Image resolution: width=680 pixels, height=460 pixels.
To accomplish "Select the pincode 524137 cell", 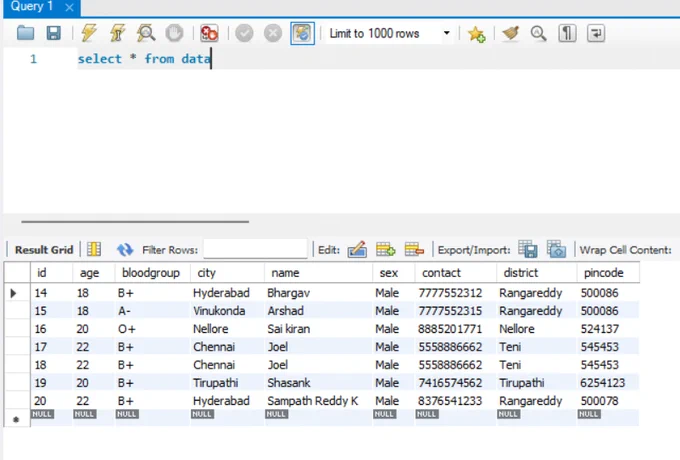I will pyautogui.click(x=608, y=329).
